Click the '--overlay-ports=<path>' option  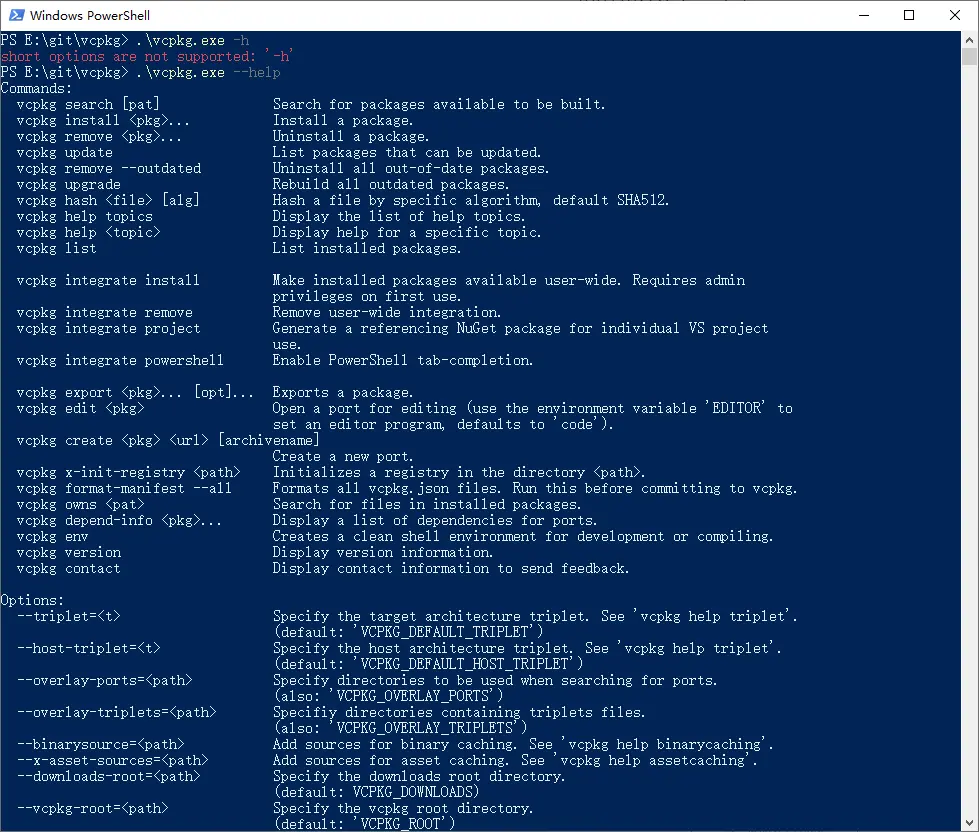coord(105,680)
